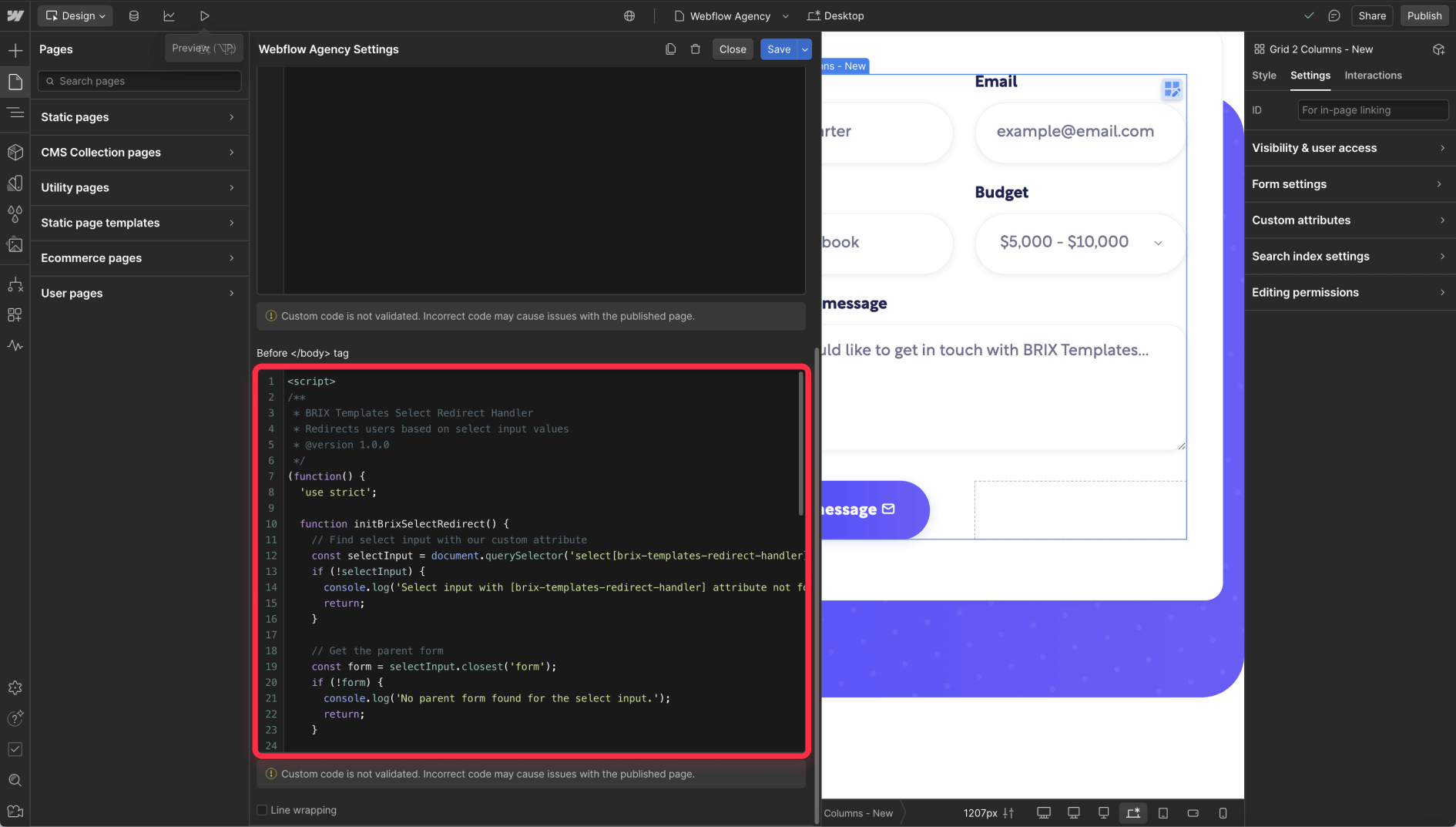Screen dimensions: 1456x827
Task: Open the quick find search icon
Action: [15, 780]
